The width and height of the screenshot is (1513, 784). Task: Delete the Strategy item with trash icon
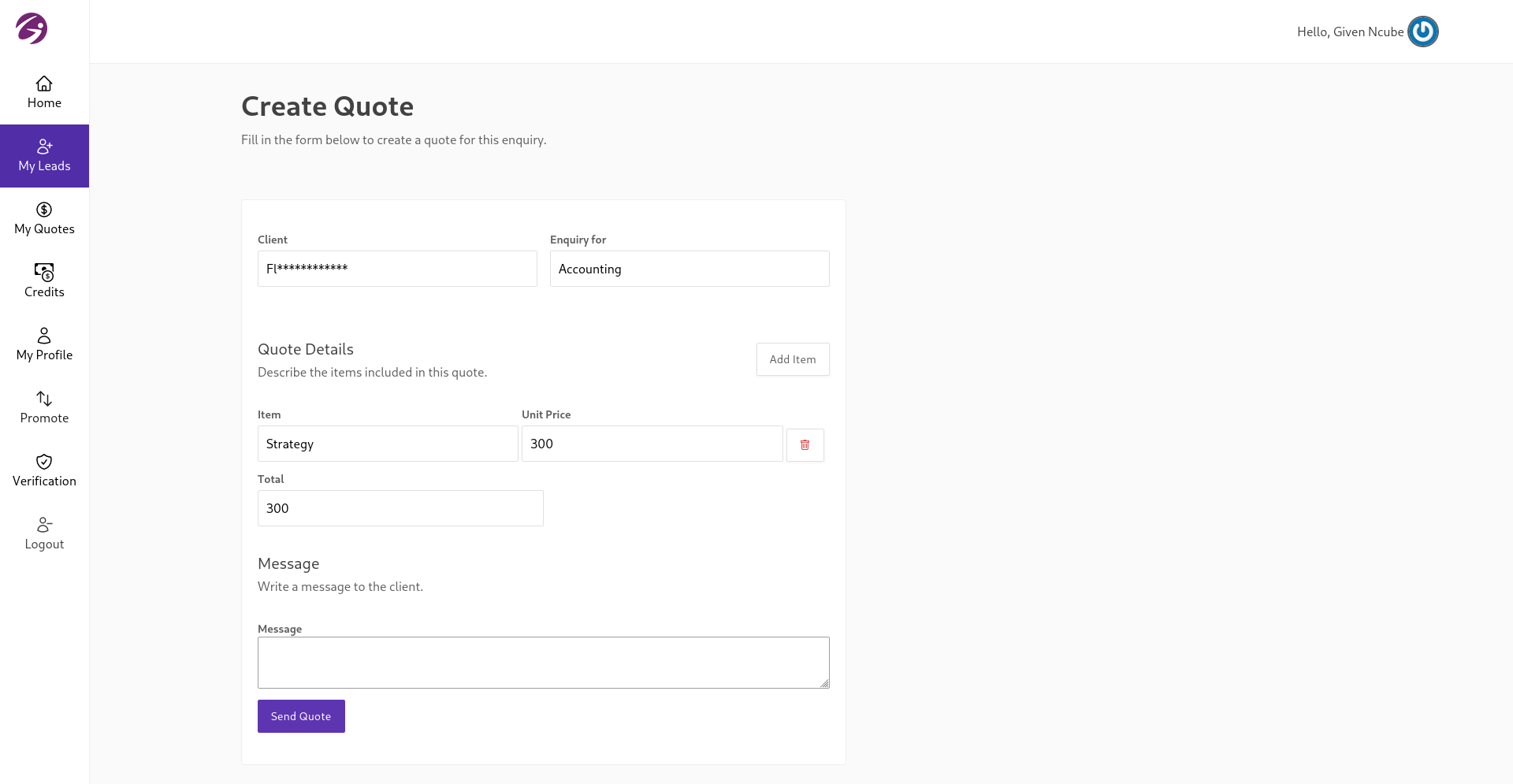click(805, 445)
